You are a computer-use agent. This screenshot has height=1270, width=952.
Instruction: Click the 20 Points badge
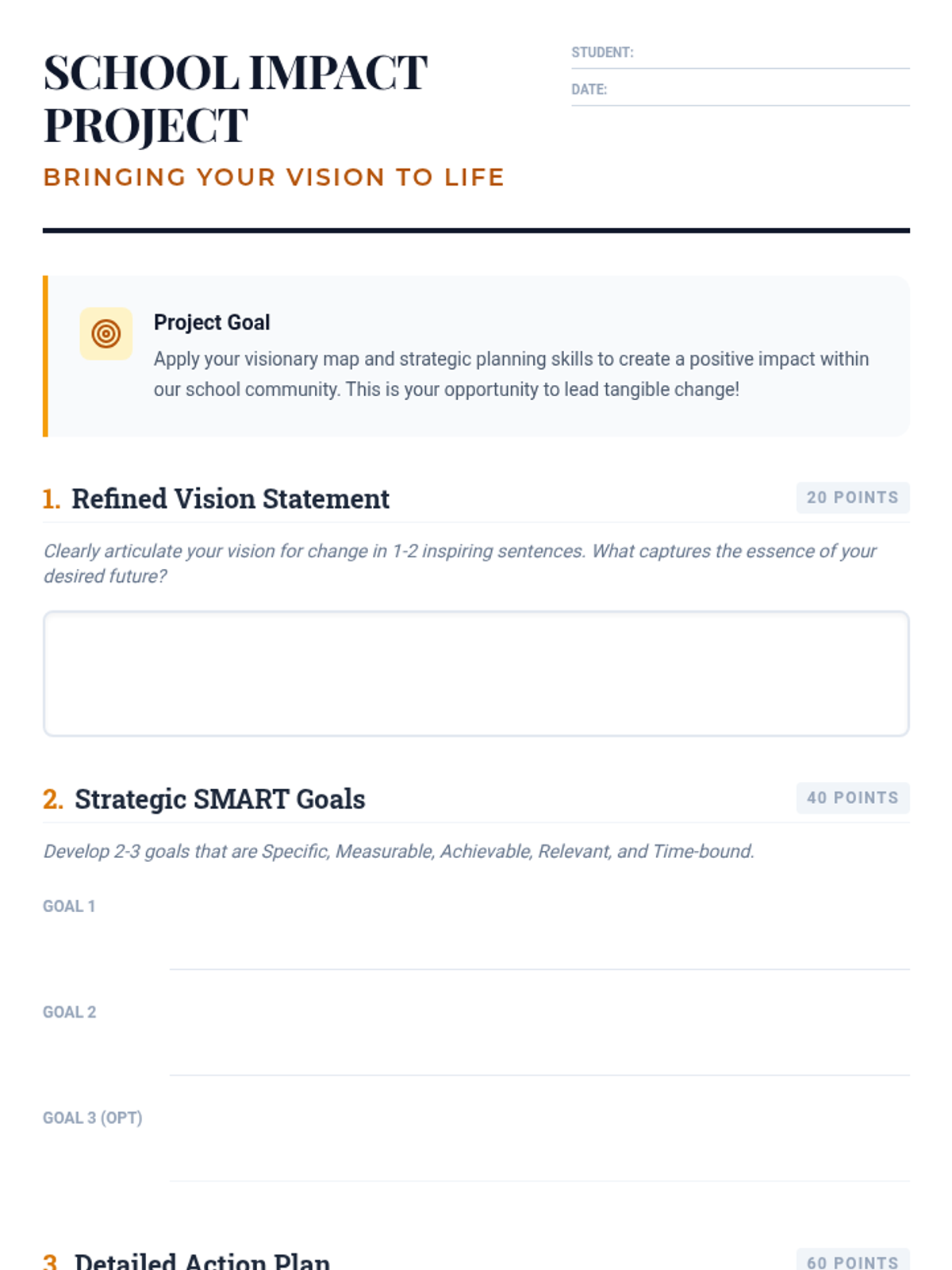[852, 498]
